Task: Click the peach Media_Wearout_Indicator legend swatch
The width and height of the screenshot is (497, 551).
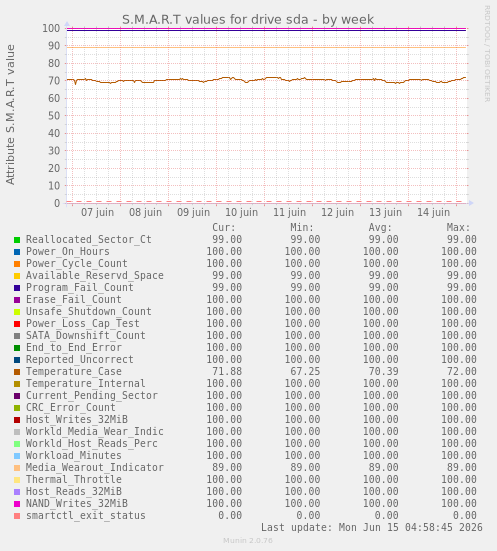Action: click(17, 468)
